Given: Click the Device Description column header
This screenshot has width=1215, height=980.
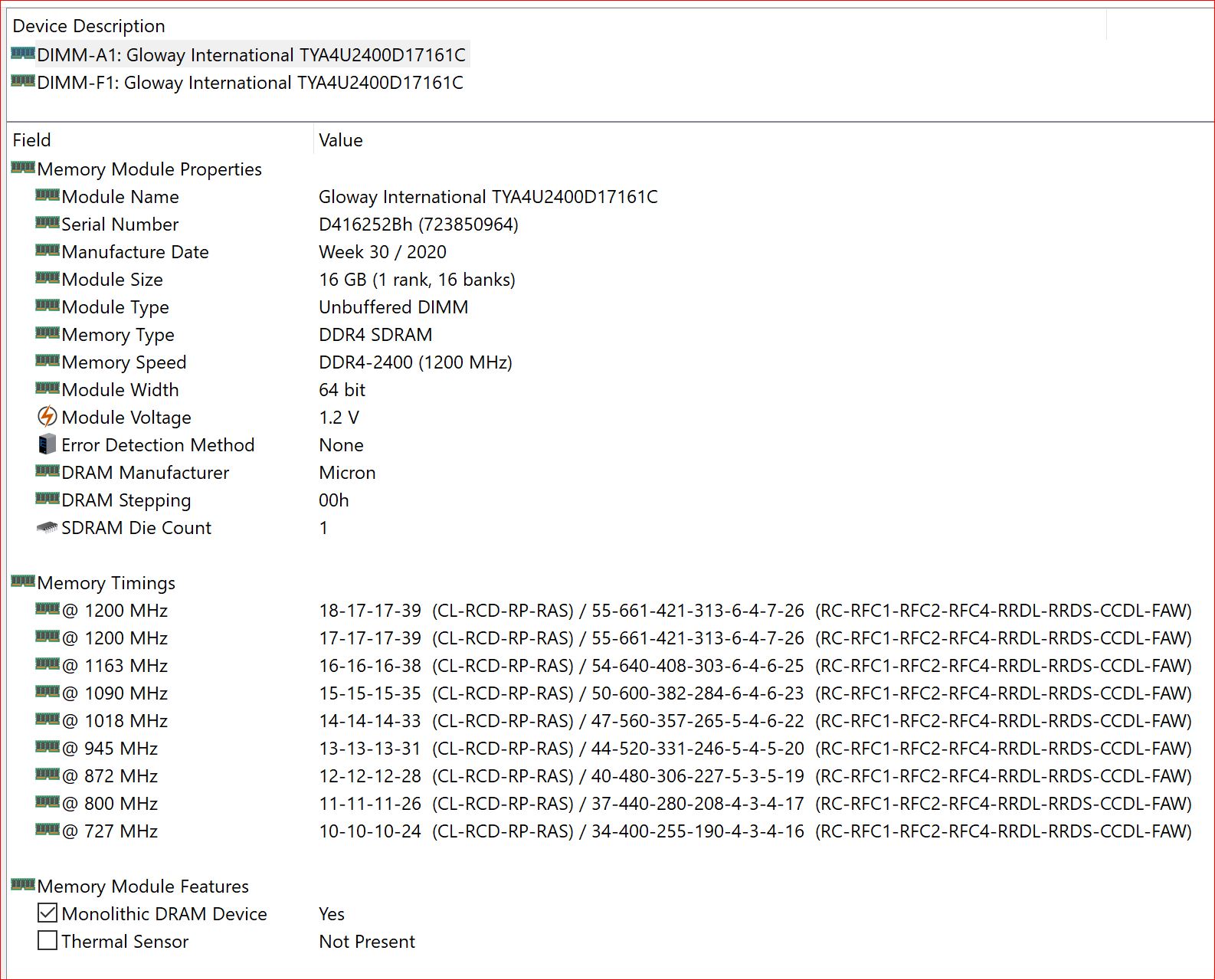Looking at the screenshot, I should 557,26.
